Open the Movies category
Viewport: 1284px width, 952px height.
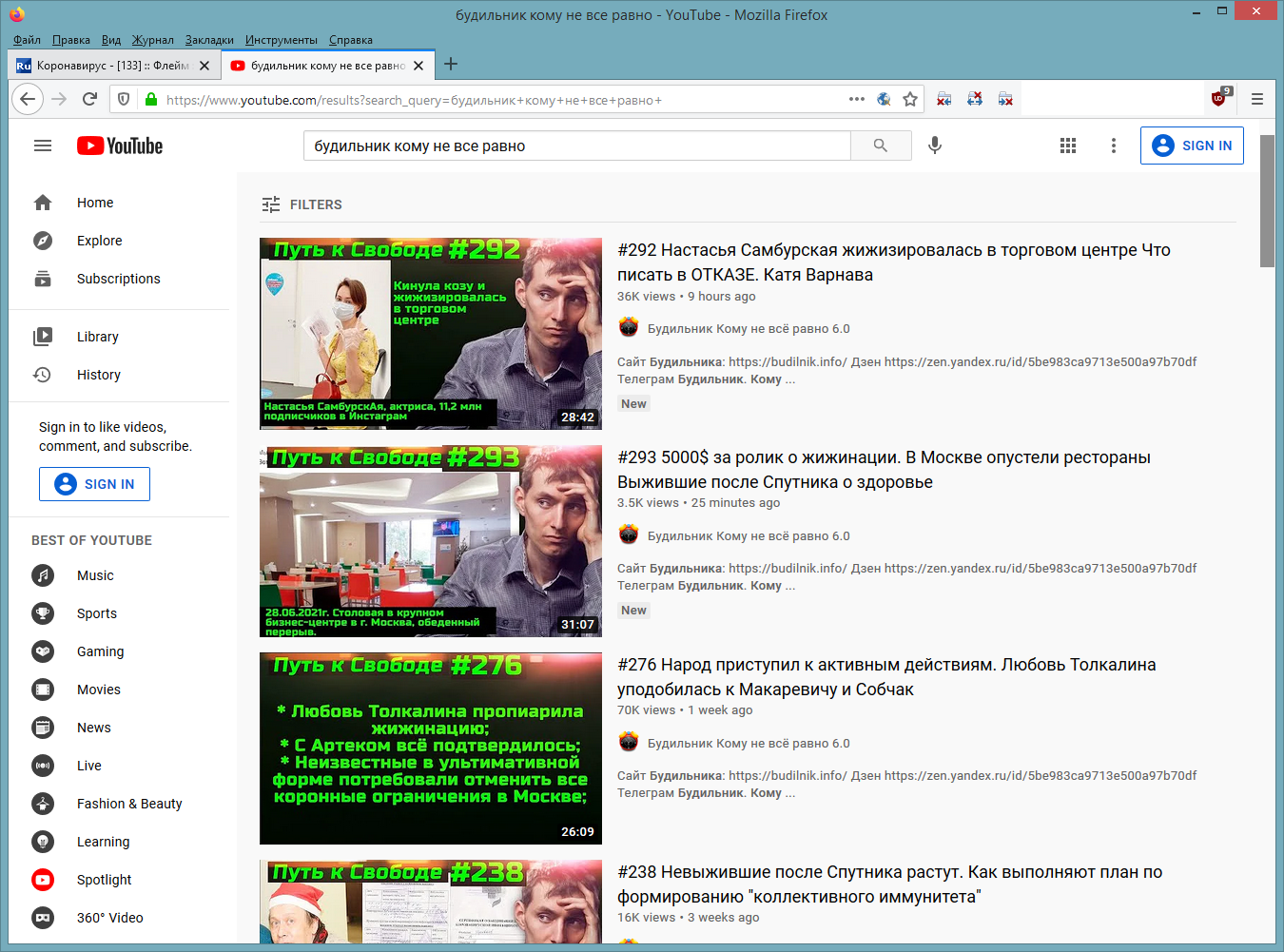(x=119, y=690)
